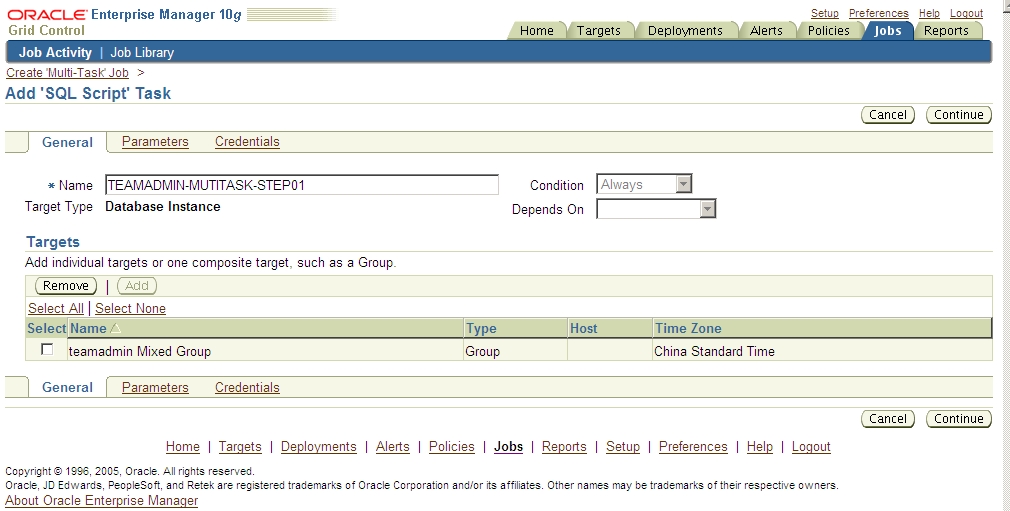Click the Database Instance target type text
This screenshot has height=511, width=1010.
(162, 207)
